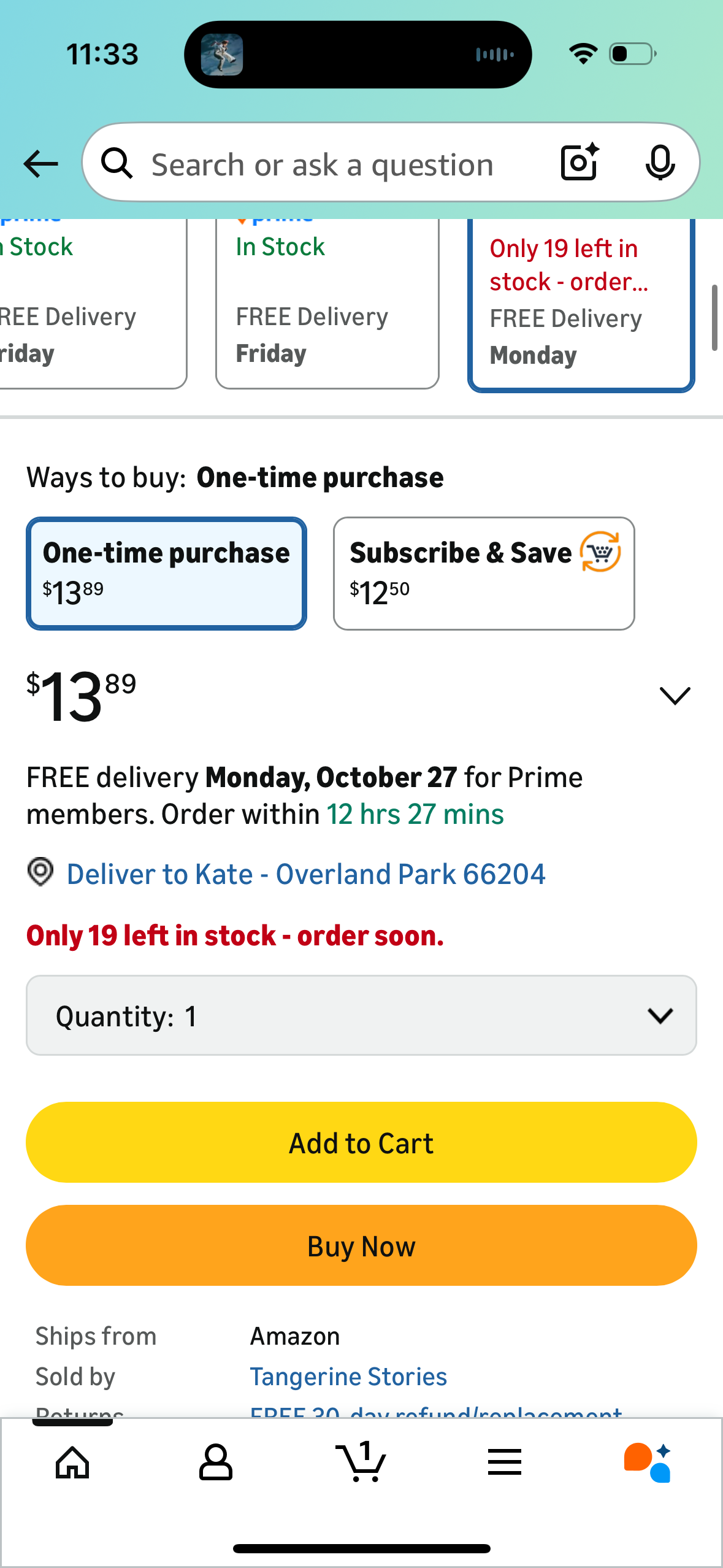723x1568 pixels.
Task: Open the Quantity dropdown
Action: point(361,1016)
